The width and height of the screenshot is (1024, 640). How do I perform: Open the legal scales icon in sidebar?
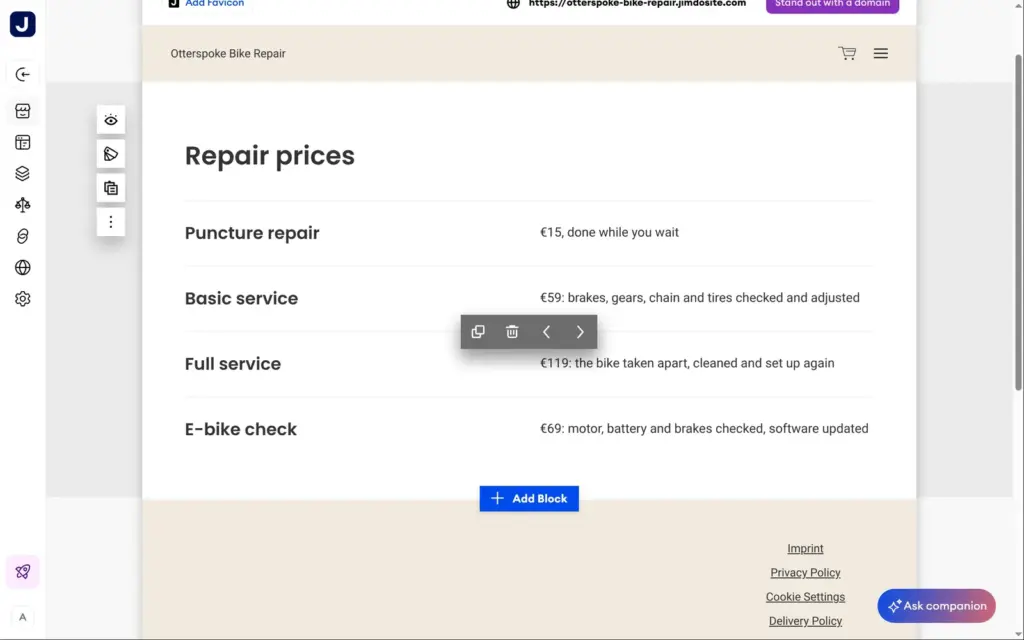23,205
